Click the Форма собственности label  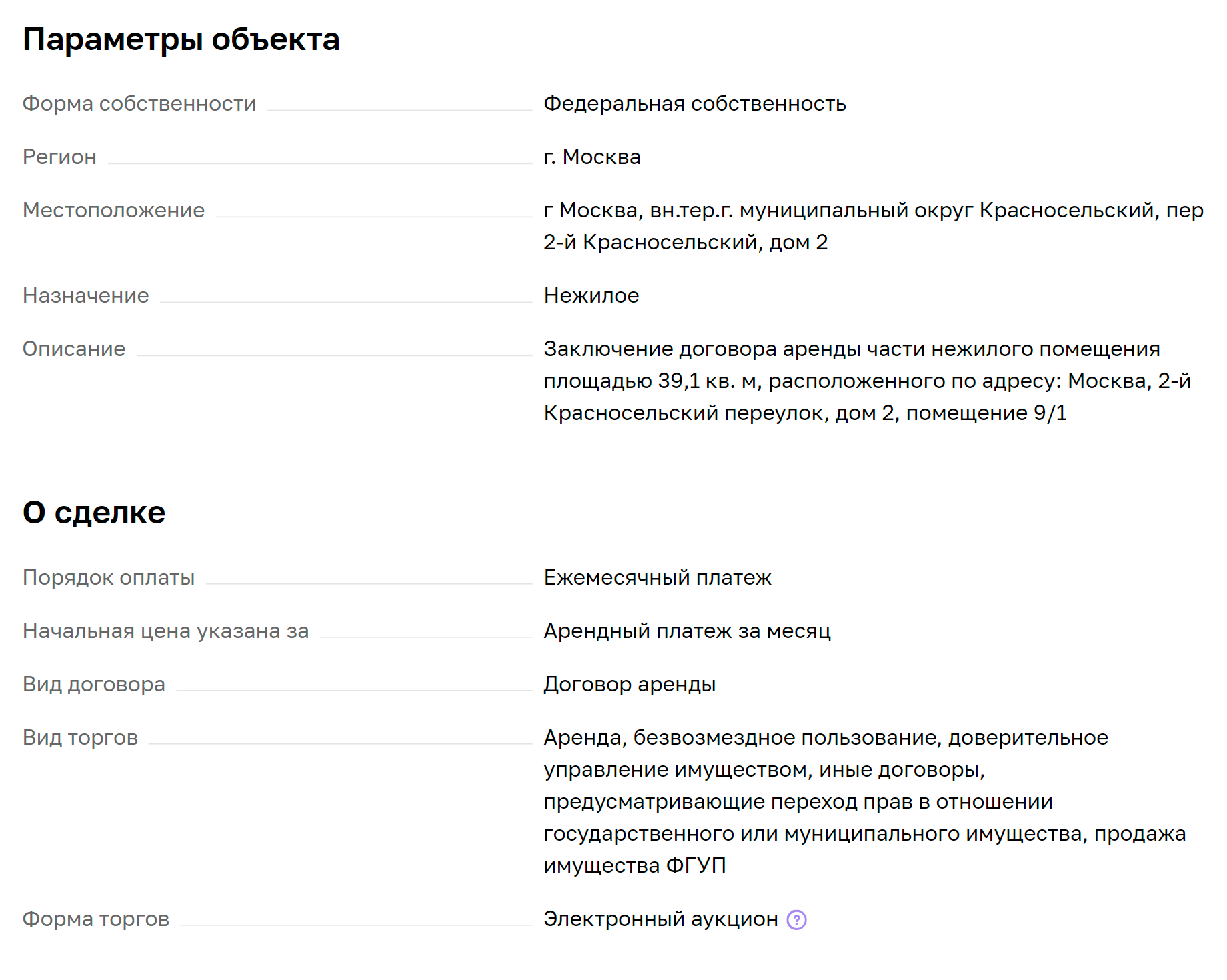(139, 104)
